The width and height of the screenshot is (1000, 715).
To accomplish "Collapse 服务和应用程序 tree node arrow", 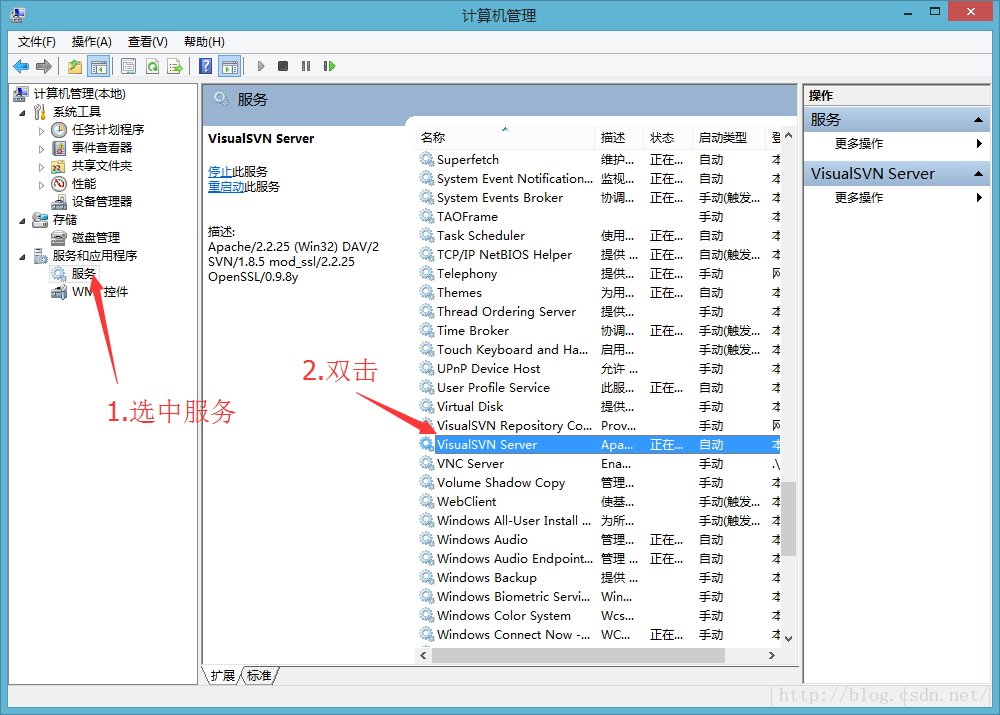I will (x=22, y=256).
